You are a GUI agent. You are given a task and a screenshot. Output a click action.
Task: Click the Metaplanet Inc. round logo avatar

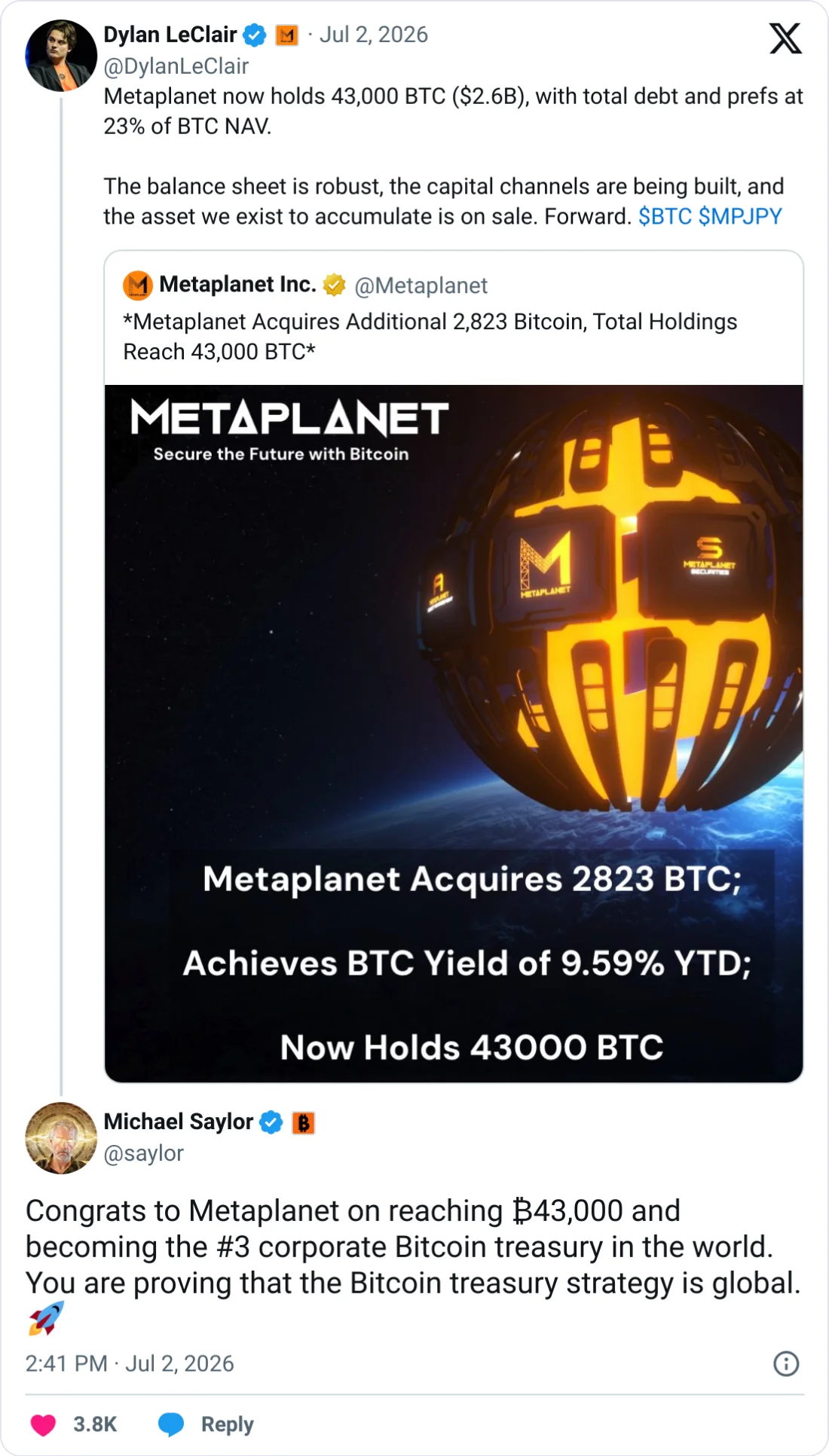138,285
